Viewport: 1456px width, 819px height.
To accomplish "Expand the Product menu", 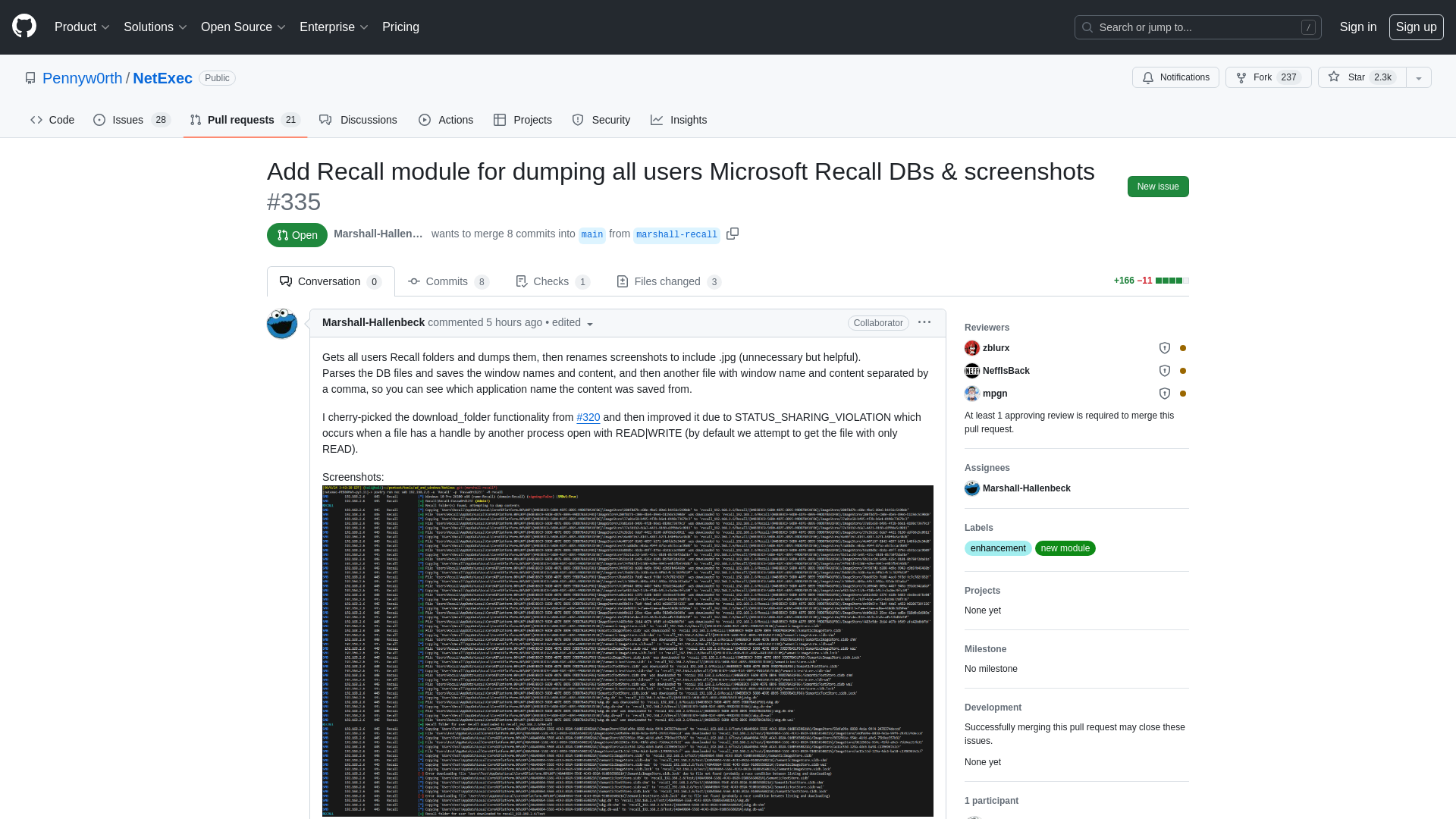I will click(83, 27).
